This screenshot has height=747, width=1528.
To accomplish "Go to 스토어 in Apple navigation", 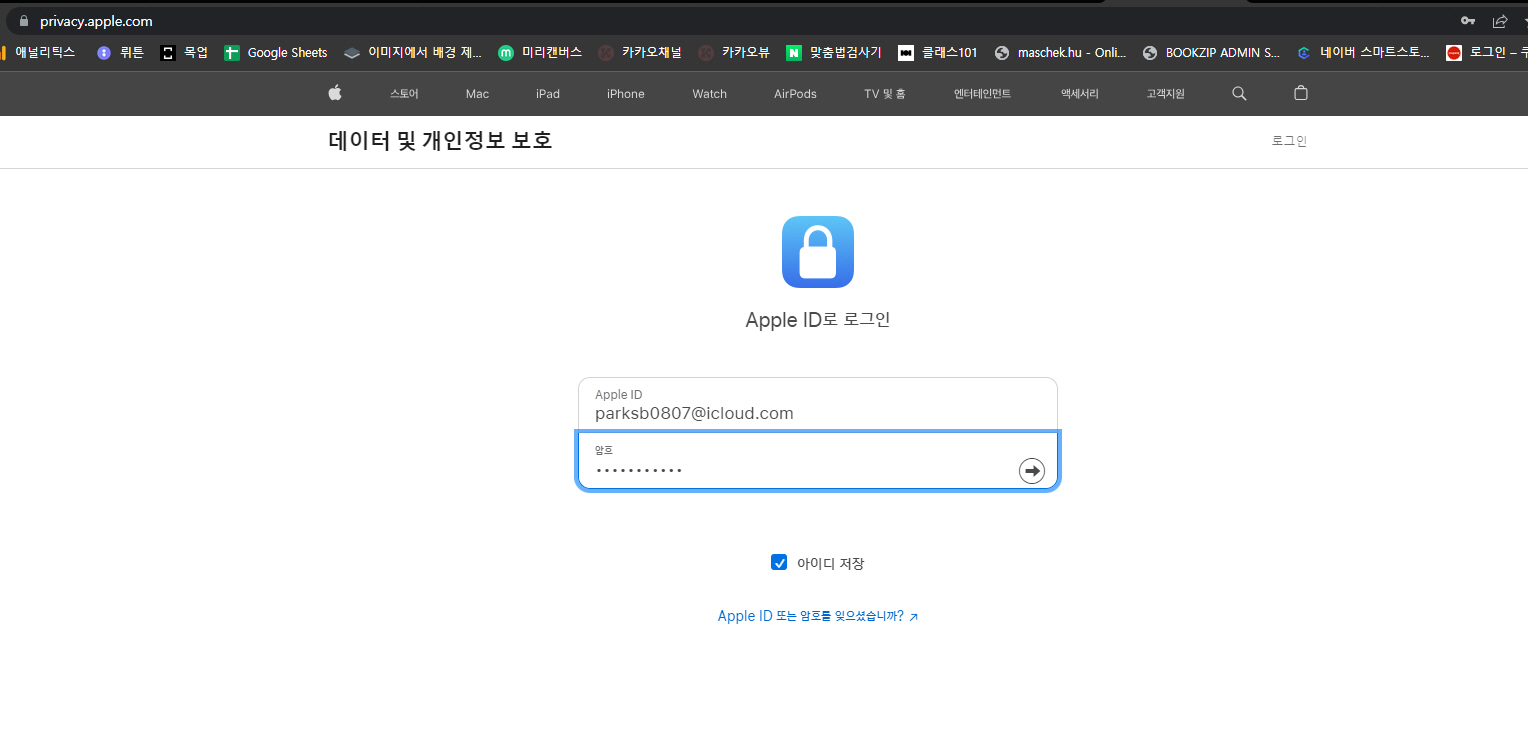I will (x=404, y=94).
